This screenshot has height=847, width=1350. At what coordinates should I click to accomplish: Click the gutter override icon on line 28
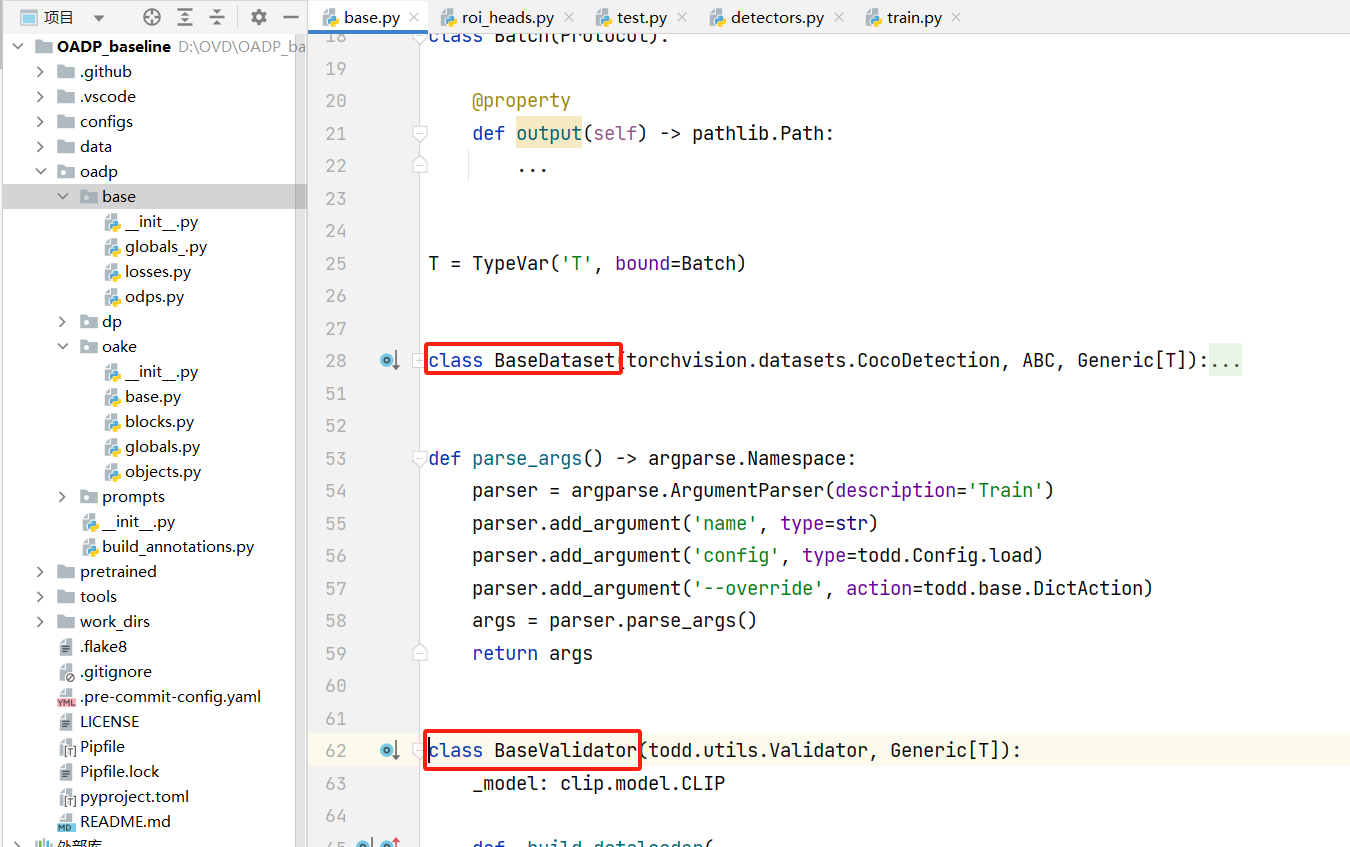point(389,360)
